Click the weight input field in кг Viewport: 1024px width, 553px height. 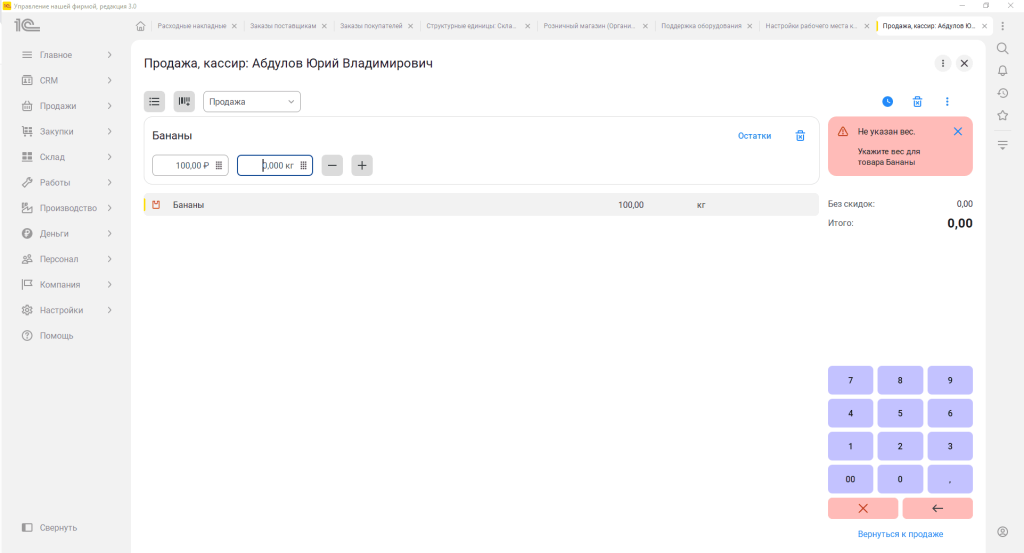(x=274, y=165)
